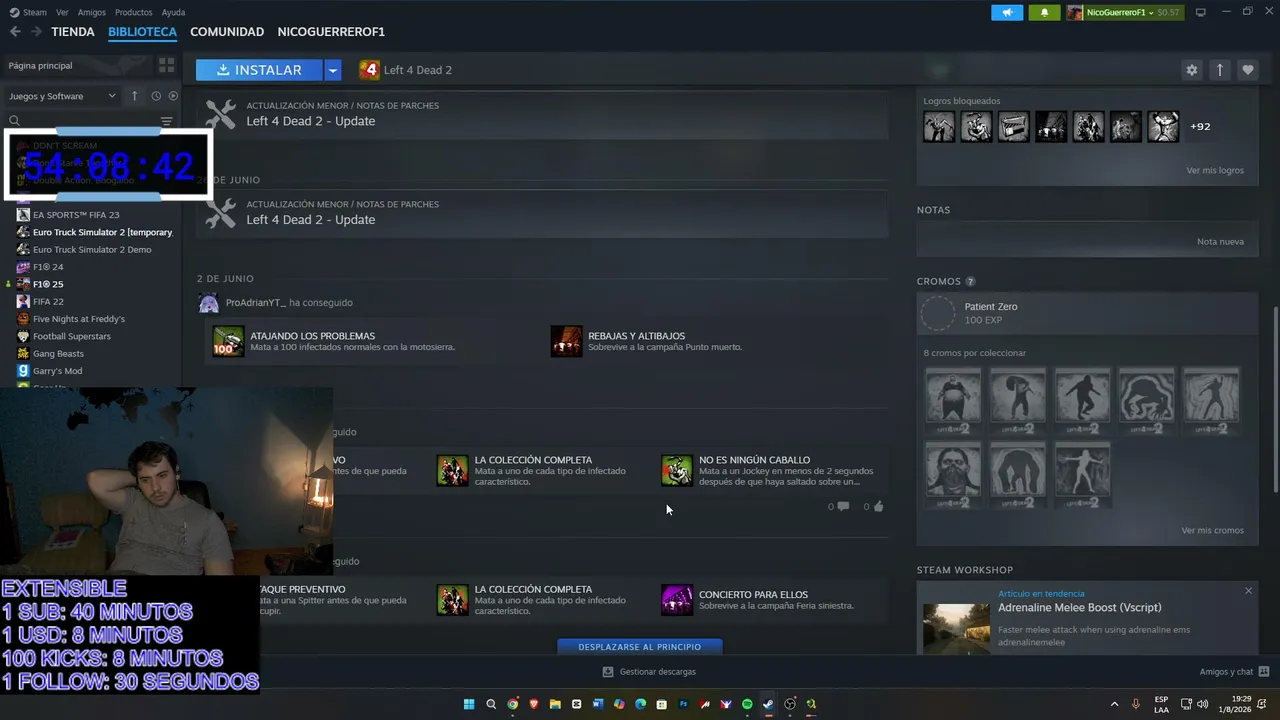Click the Nota nueva button
The height and width of the screenshot is (720, 1280).
1220,242
